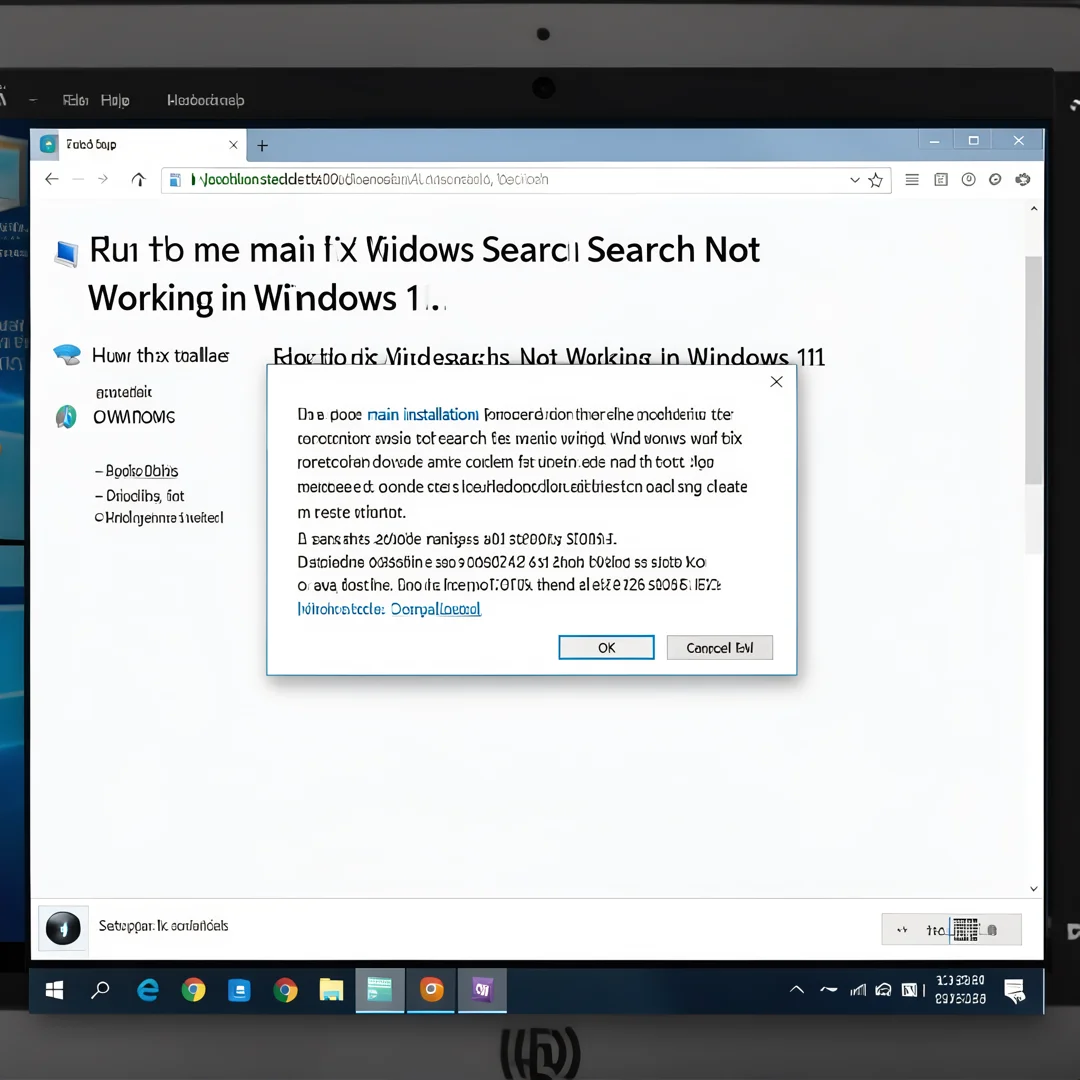Open second Chrome icon on taskbar
This screenshot has width=1080, height=1080.
coord(285,990)
